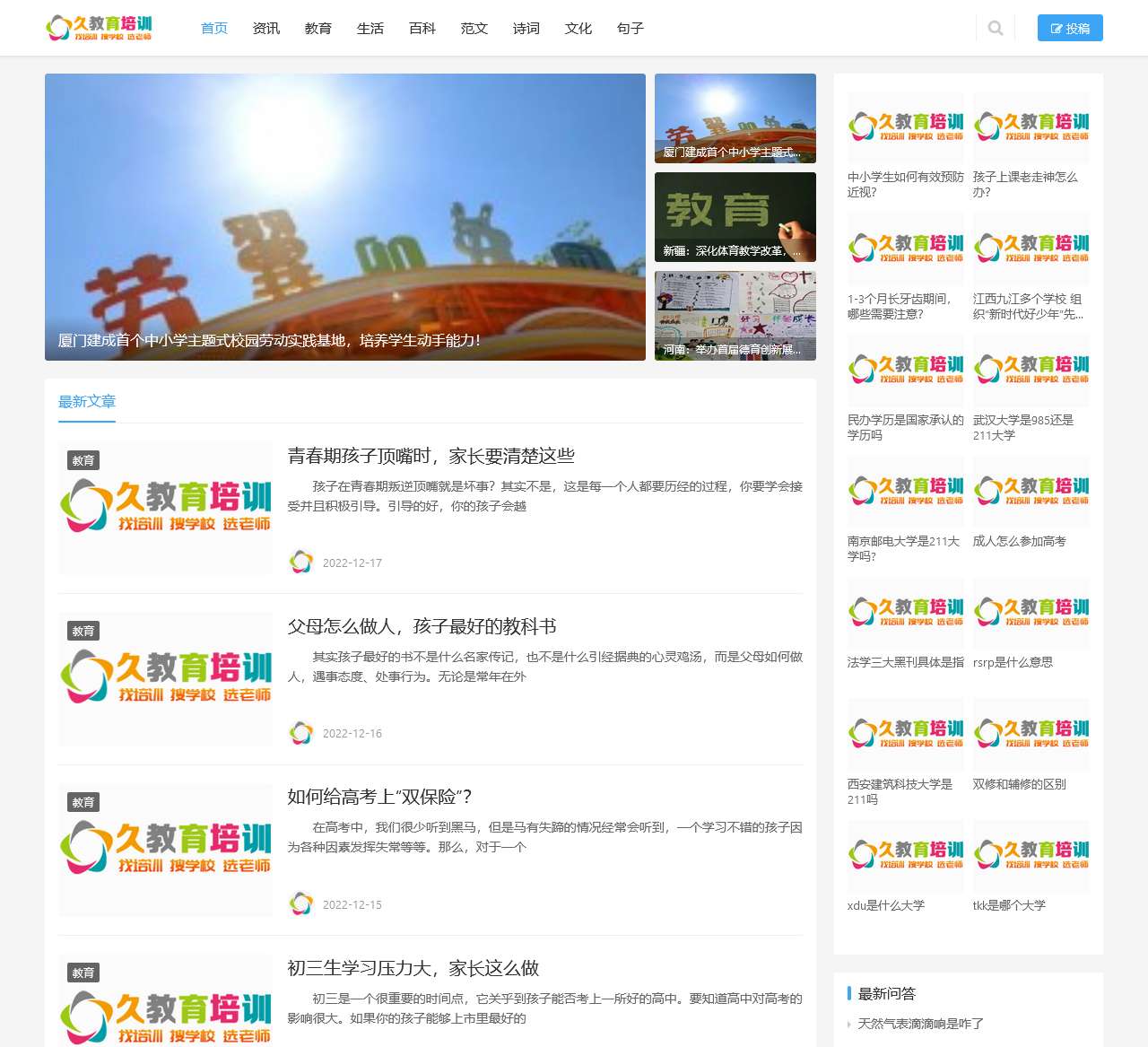Open the large 厦门建成首个中小学 banner image
This screenshot has height=1047, width=1148.
tap(345, 217)
